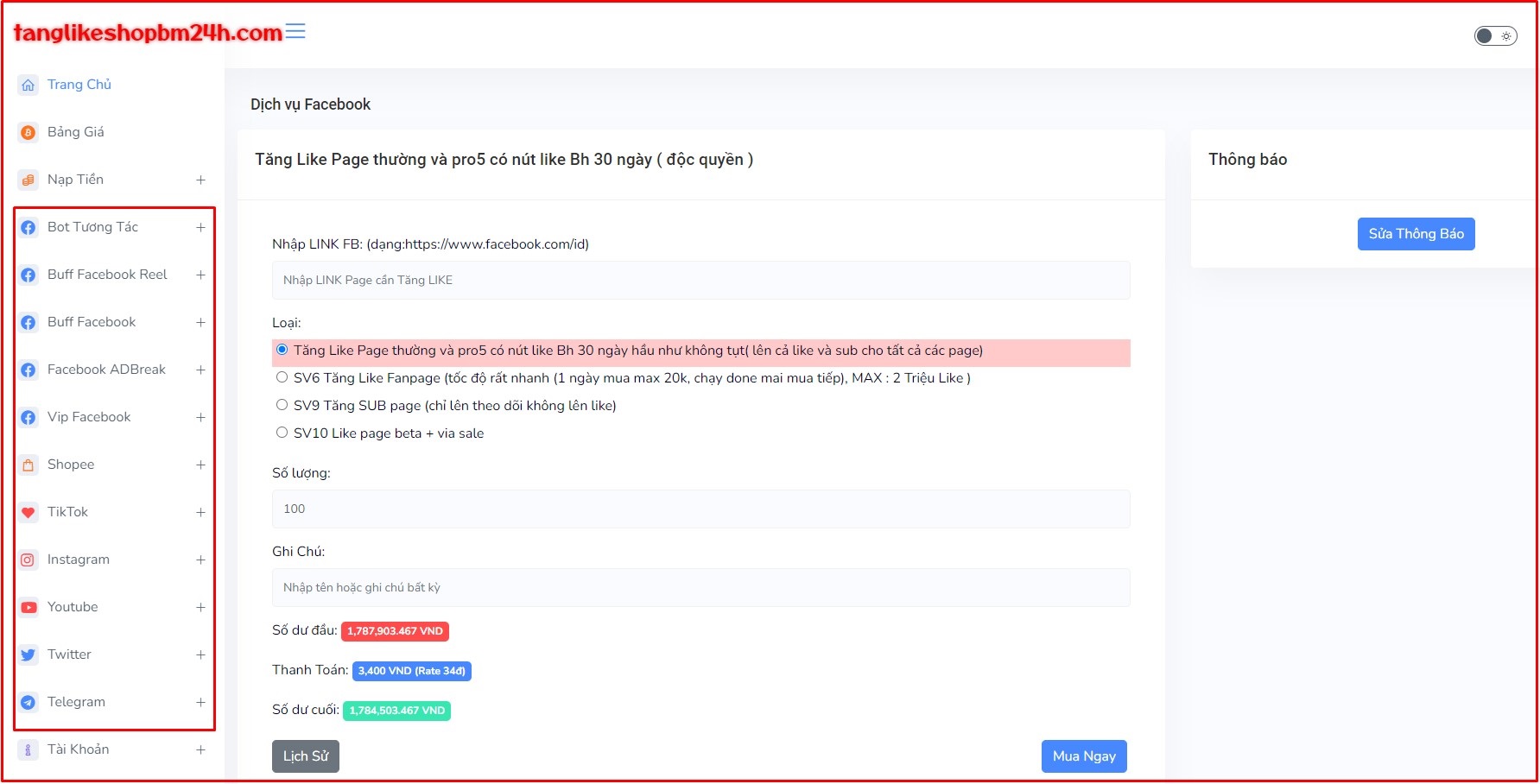This screenshot has width=1540, height=784.
Task: Select the SV6 Tăng Like Fanpage radio option
Action: 282,377
